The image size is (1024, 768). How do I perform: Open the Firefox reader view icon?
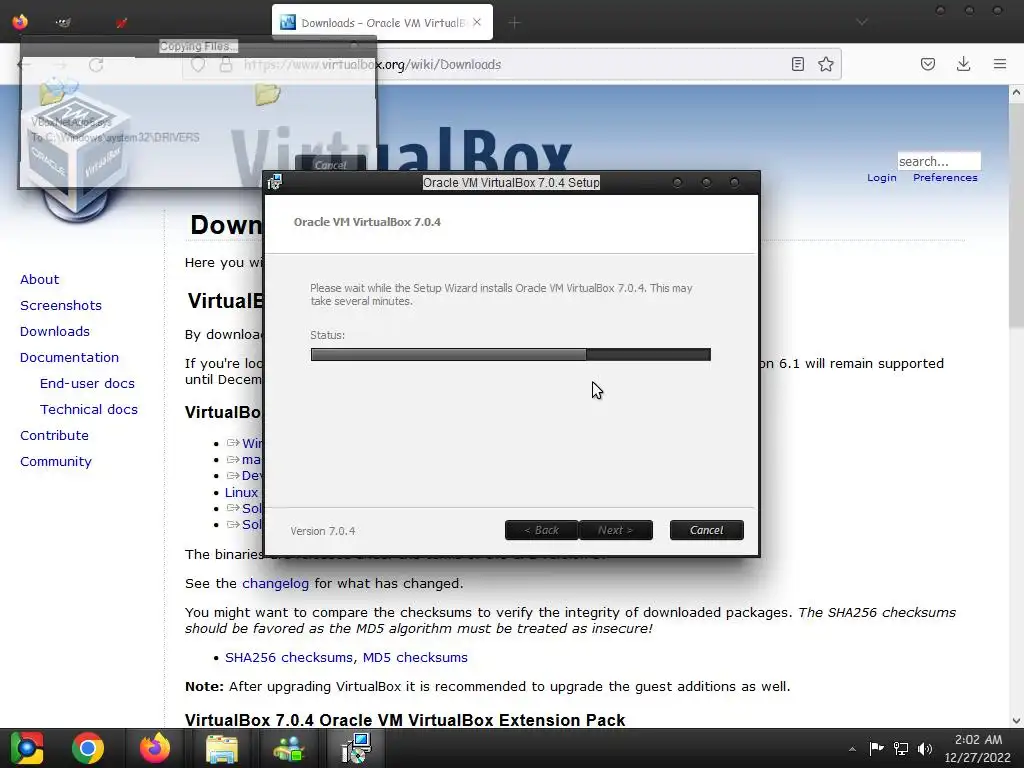coord(797,64)
